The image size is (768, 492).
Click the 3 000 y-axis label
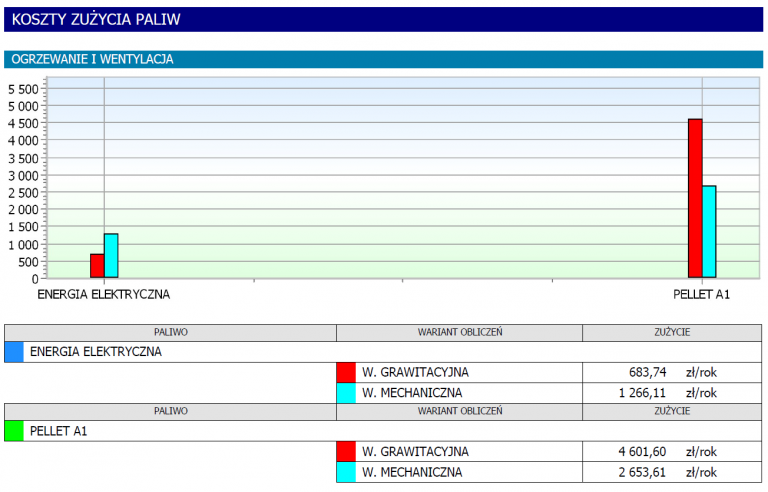(23, 176)
